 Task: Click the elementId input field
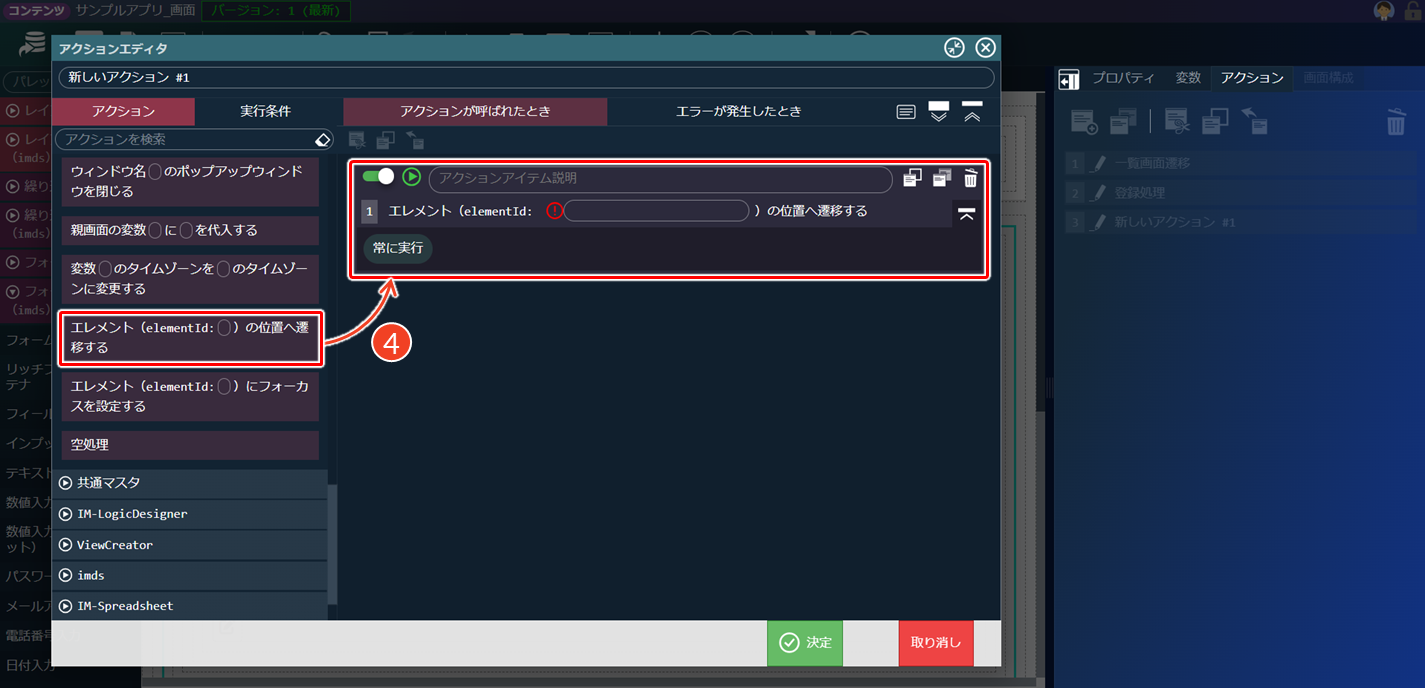[x=656, y=211]
